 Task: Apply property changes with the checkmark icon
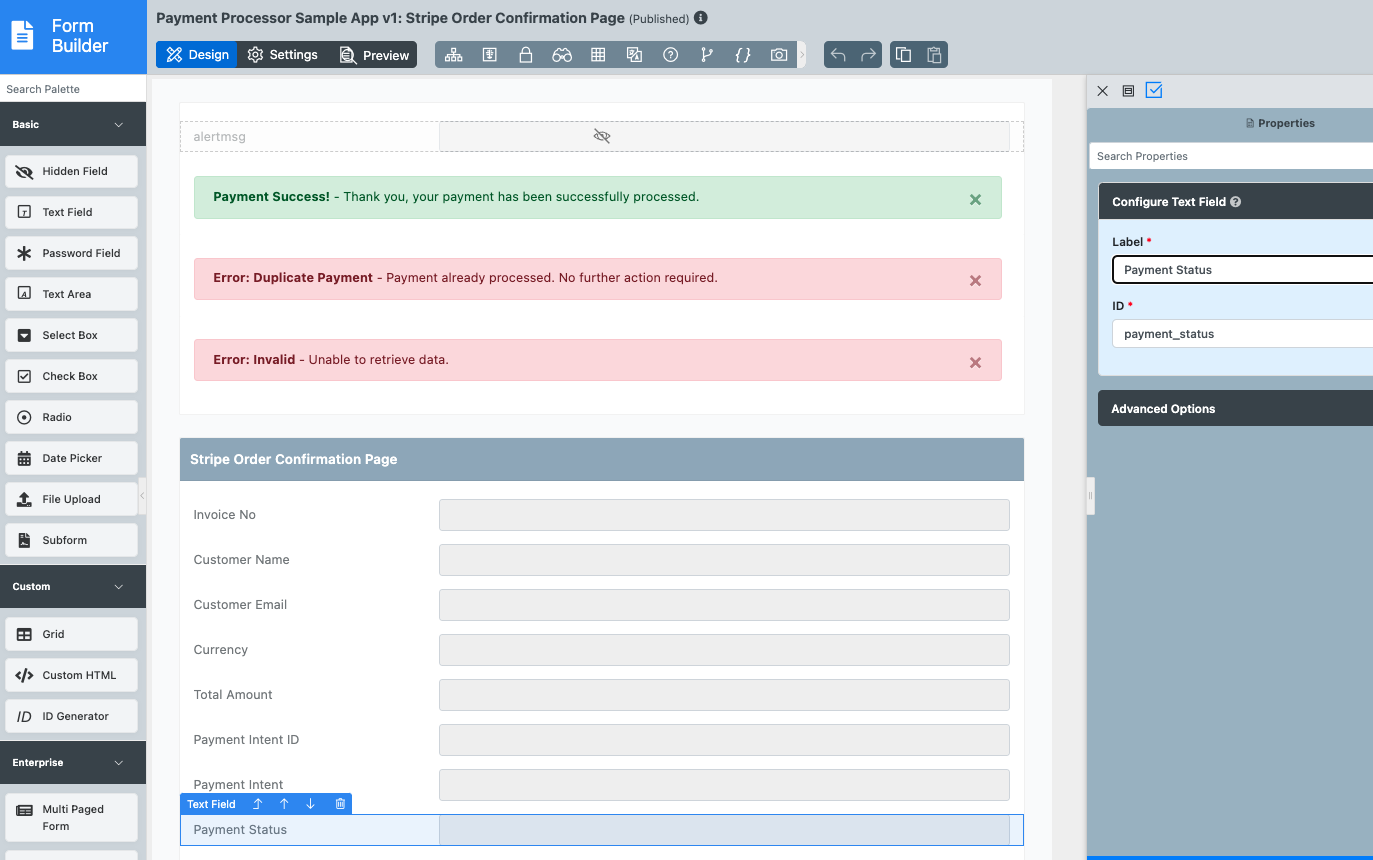click(x=1154, y=90)
